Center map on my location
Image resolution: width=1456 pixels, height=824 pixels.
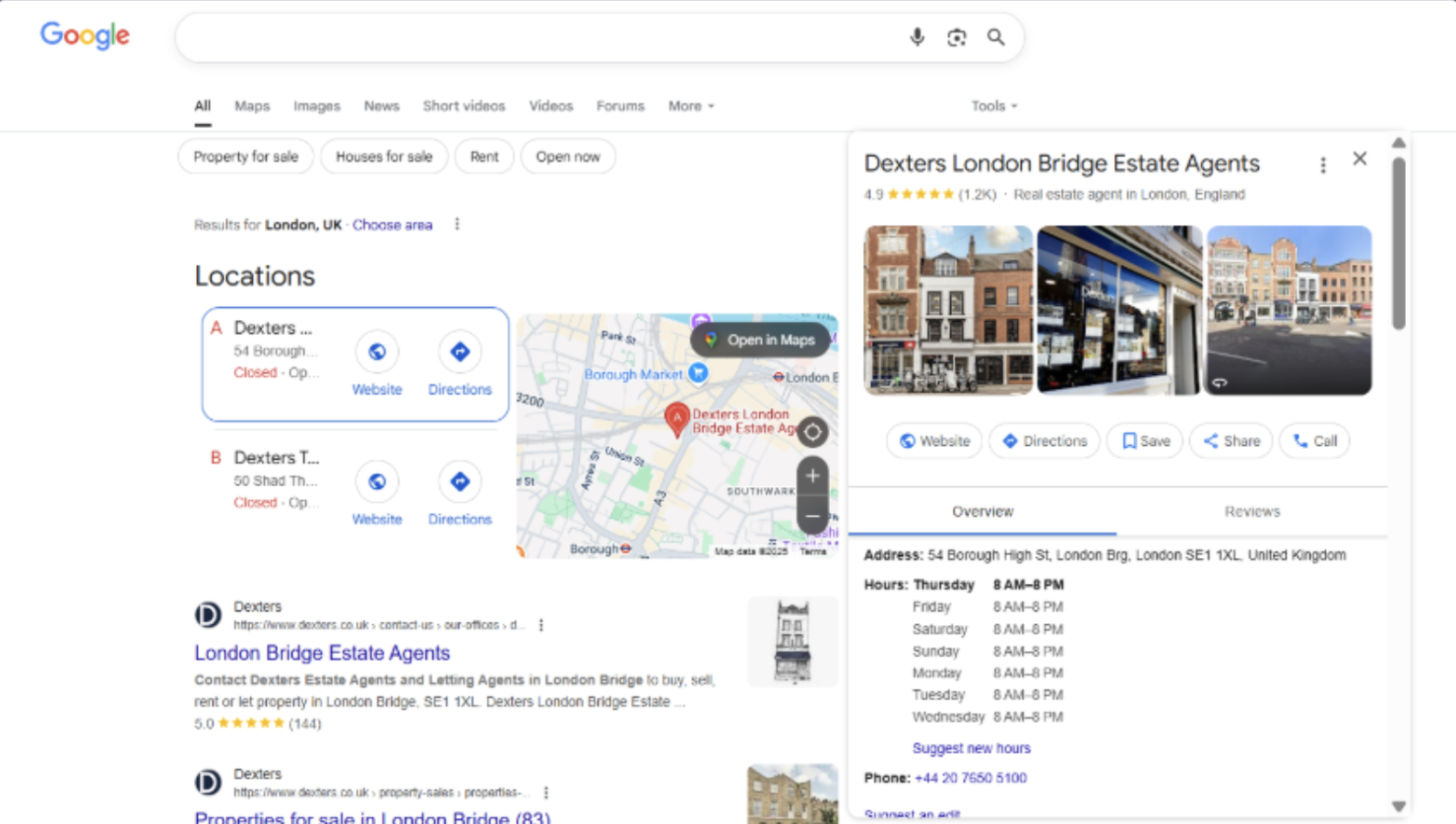(x=812, y=432)
